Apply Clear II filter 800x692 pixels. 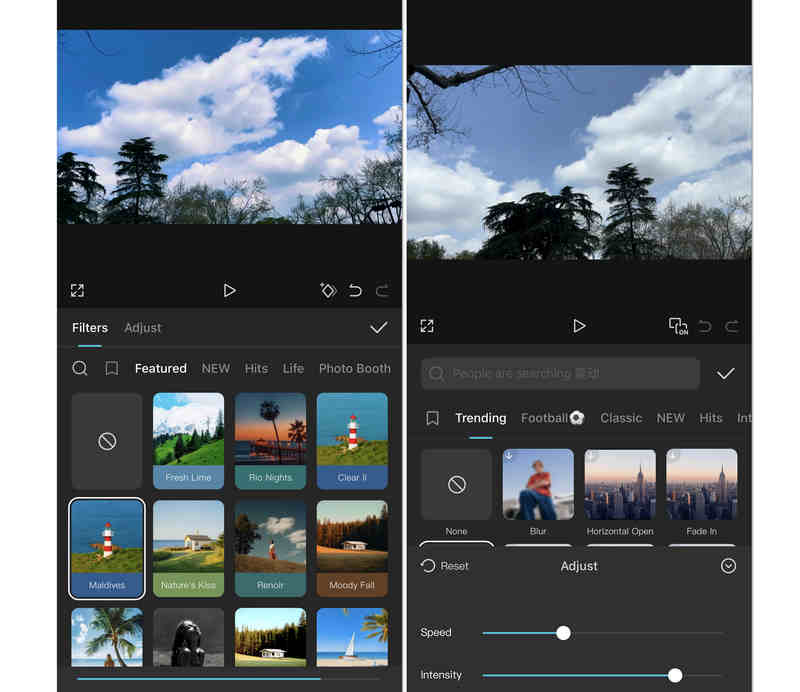[352, 441]
